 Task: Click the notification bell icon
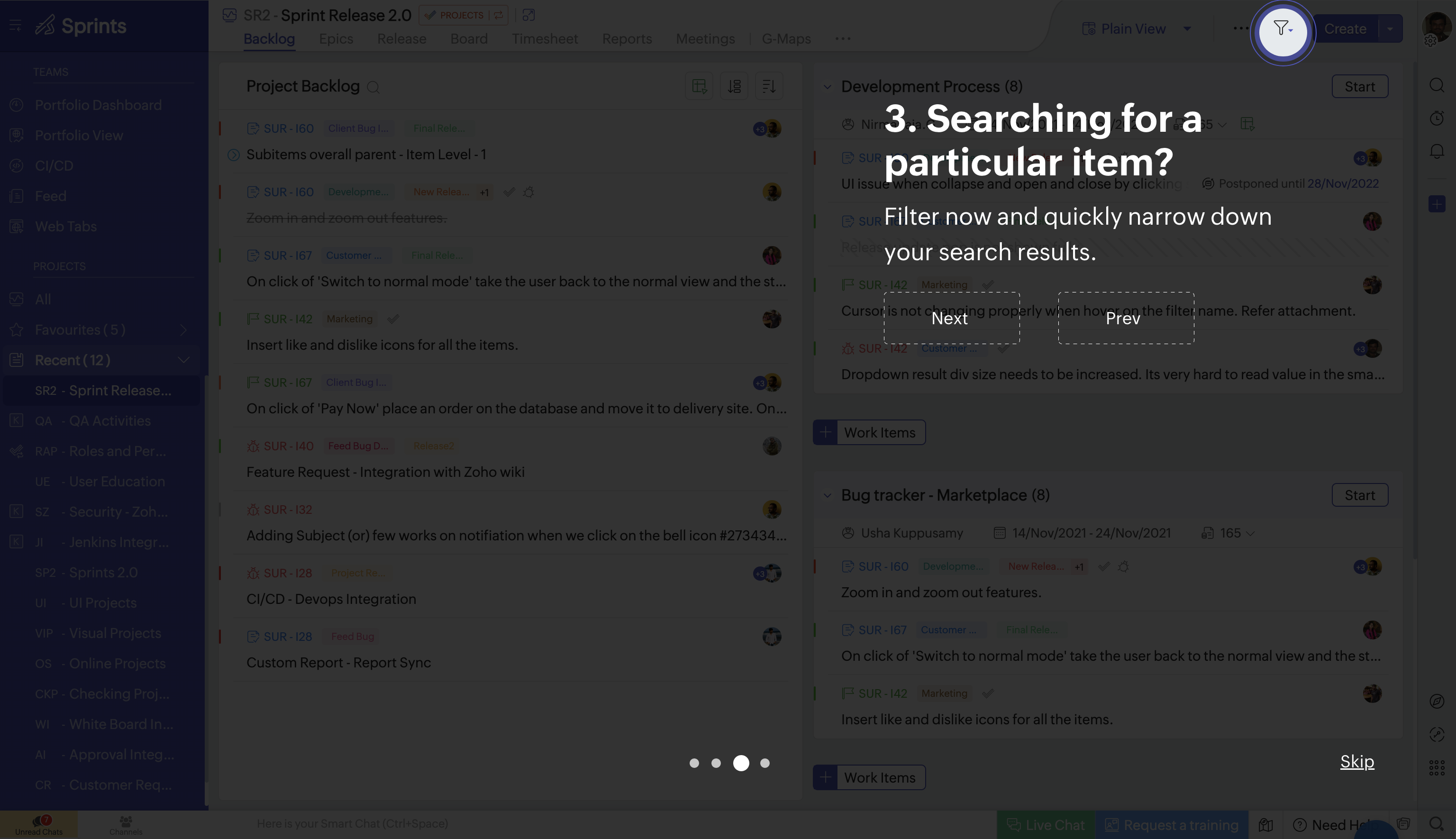pos(1437,151)
